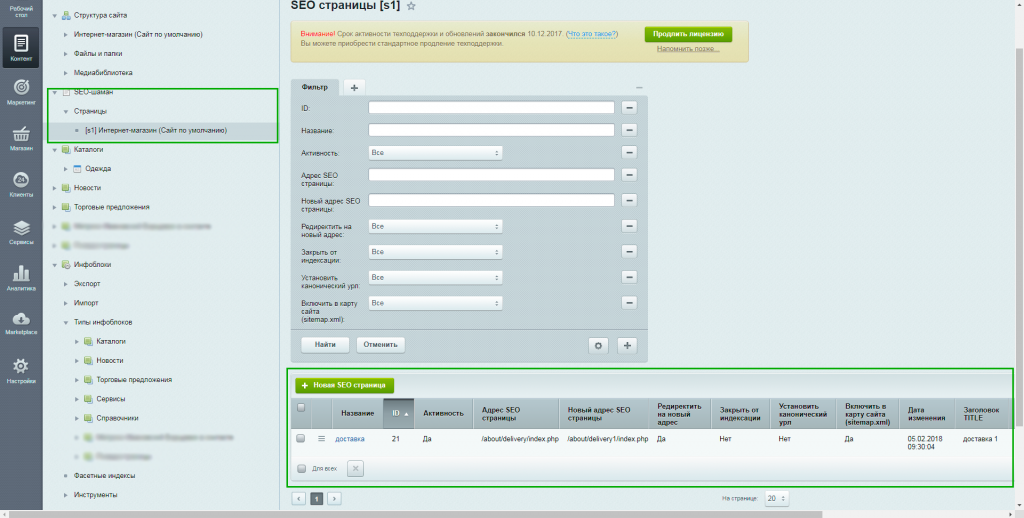Click the Новая SEO страница button
The image size is (1024, 518).
[345, 385]
